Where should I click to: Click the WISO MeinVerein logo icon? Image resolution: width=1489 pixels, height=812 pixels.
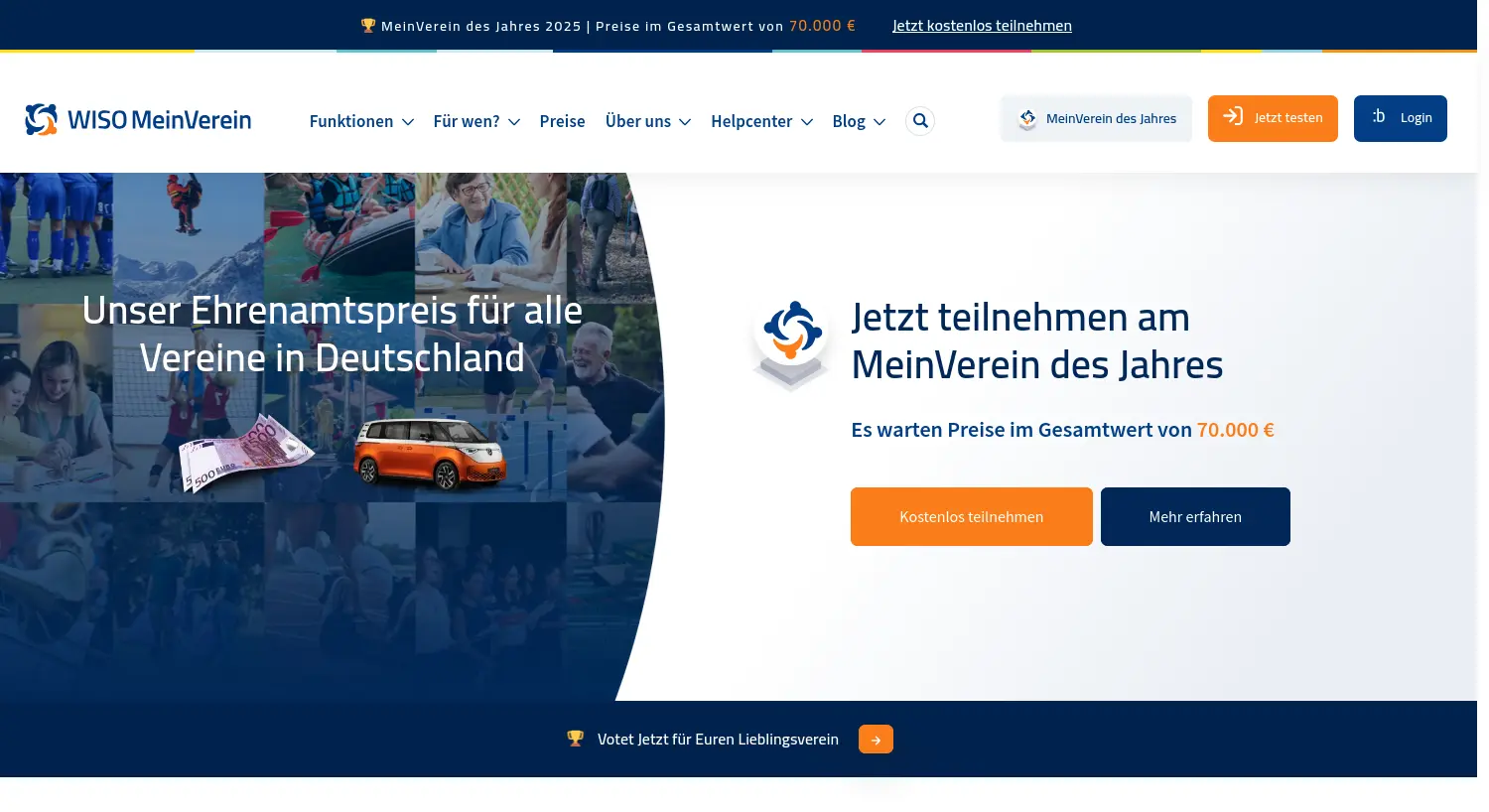[42, 120]
